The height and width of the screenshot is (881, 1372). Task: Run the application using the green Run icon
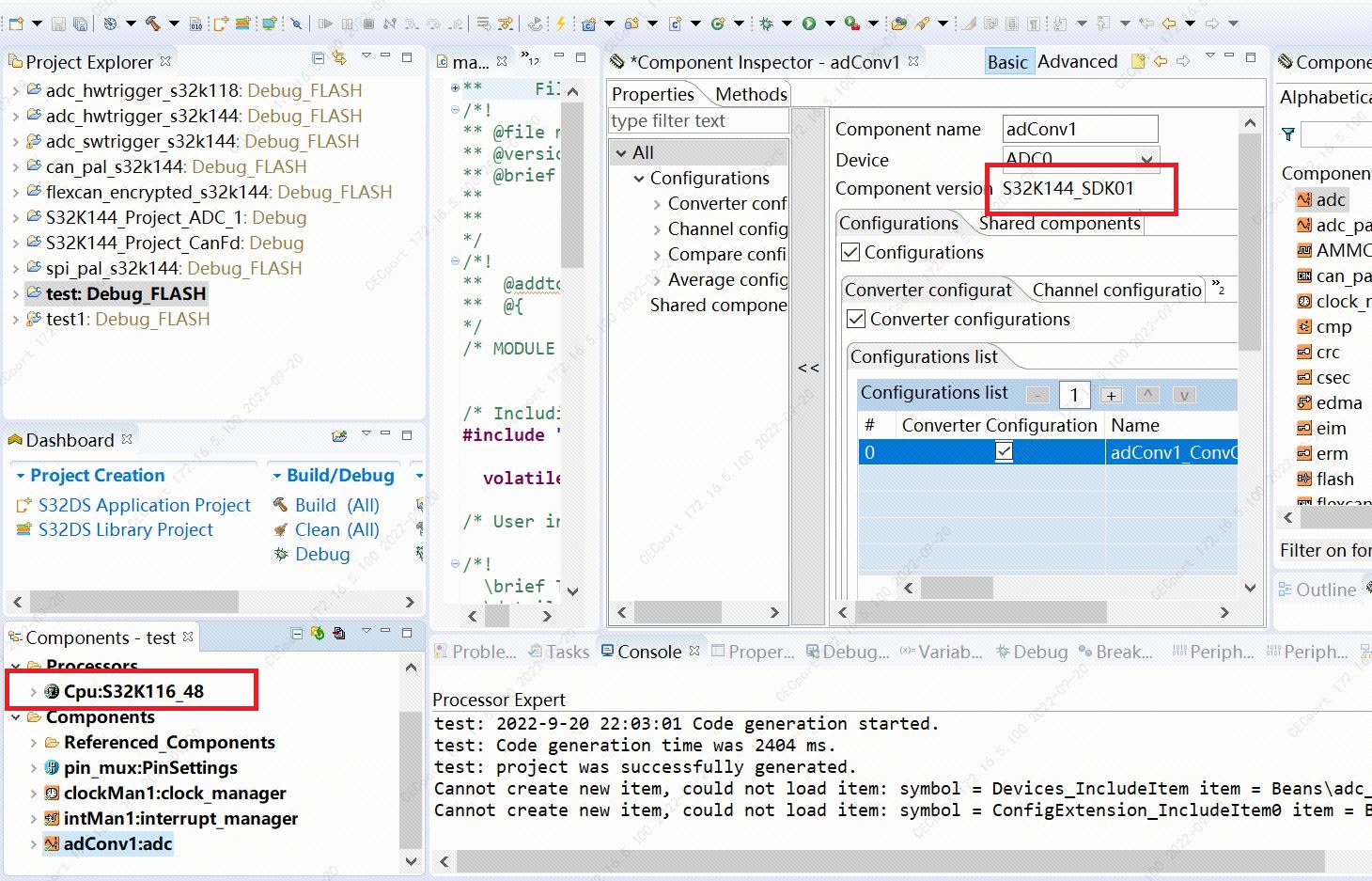pos(807,22)
